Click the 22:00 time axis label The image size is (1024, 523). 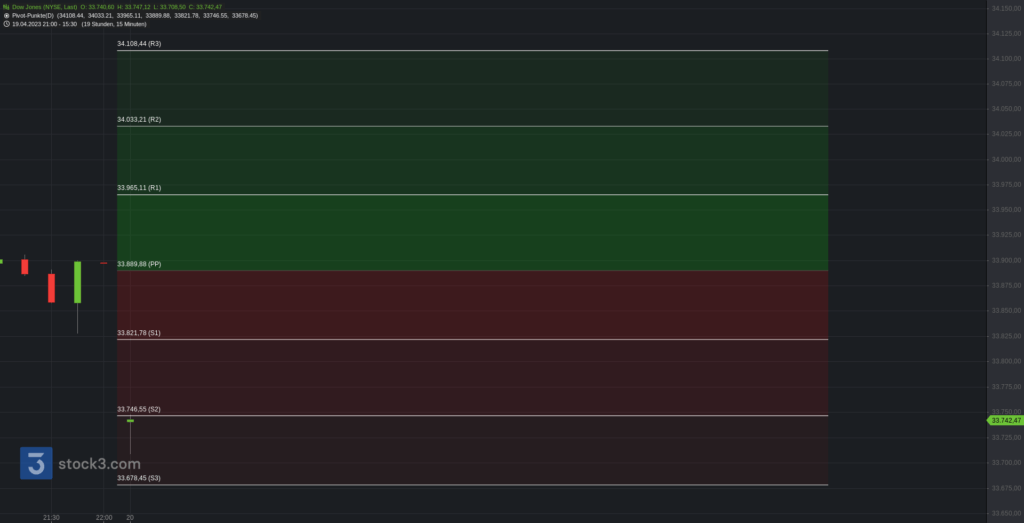pos(104,518)
